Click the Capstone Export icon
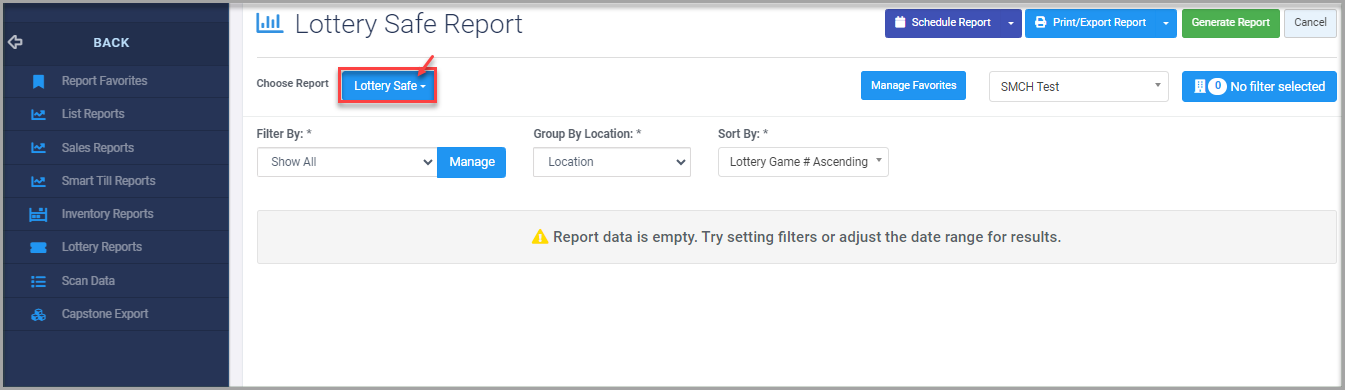 (x=39, y=314)
